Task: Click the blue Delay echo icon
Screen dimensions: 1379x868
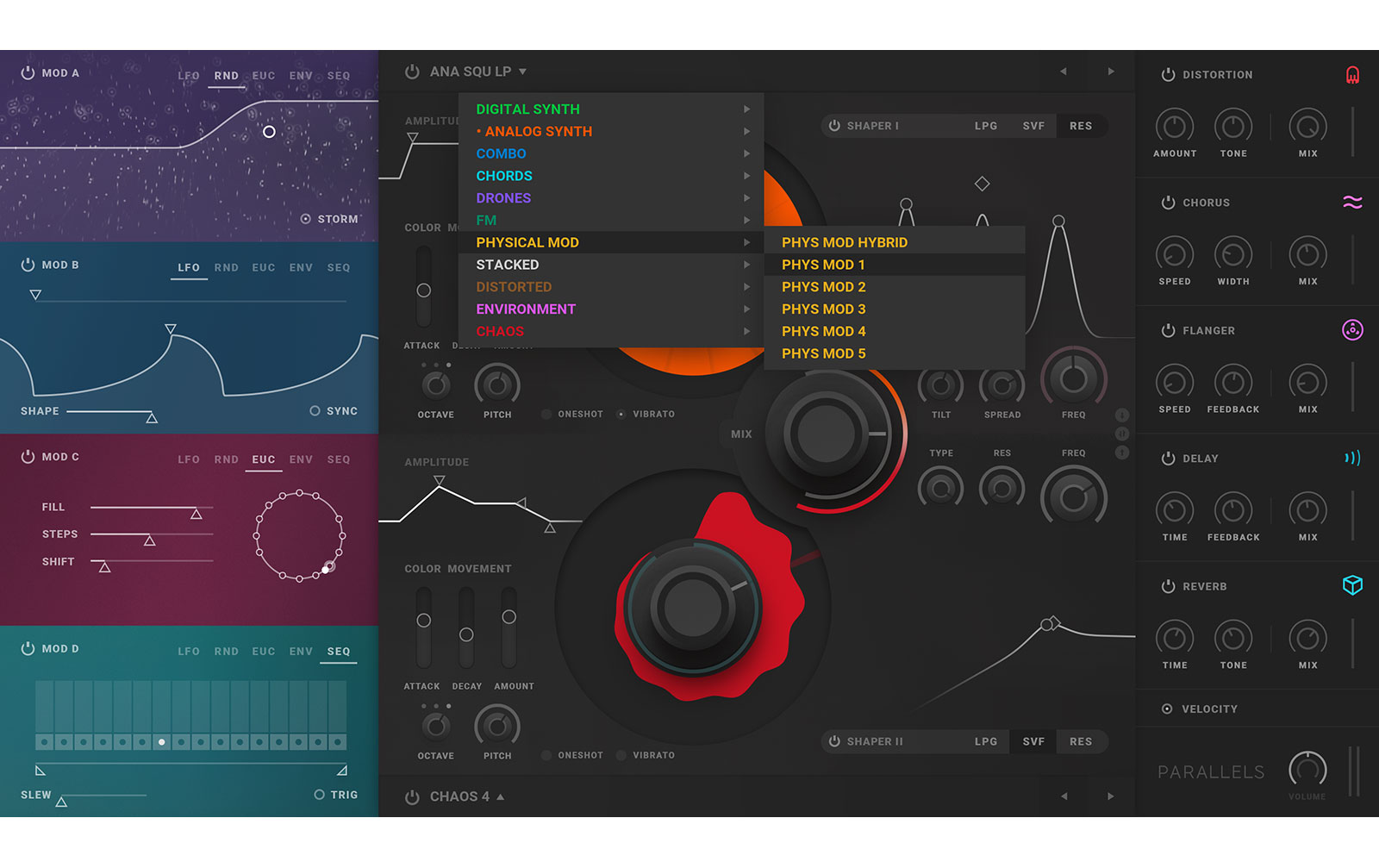Action: (x=1352, y=458)
